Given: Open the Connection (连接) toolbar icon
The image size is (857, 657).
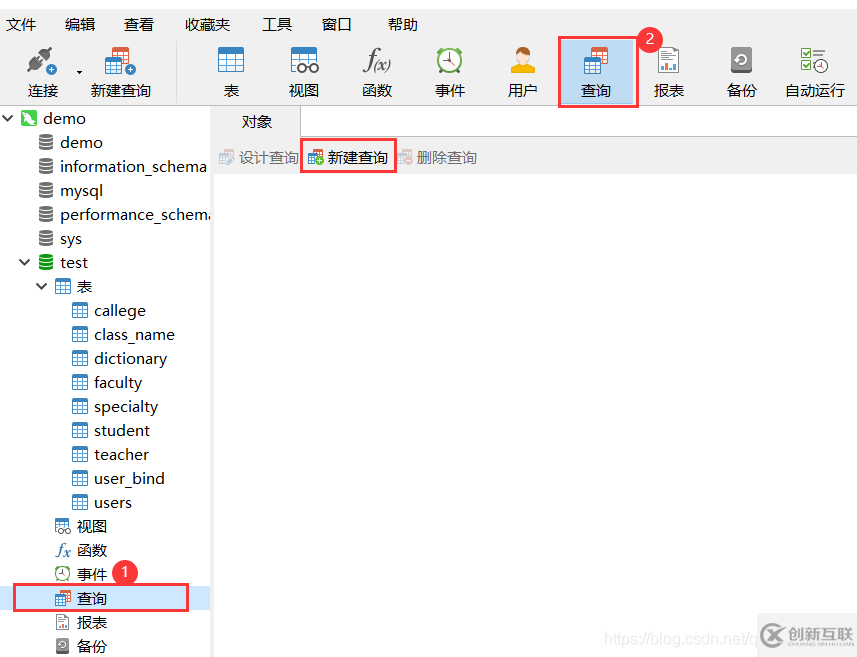Looking at the screenshot, I should (43, 73).
